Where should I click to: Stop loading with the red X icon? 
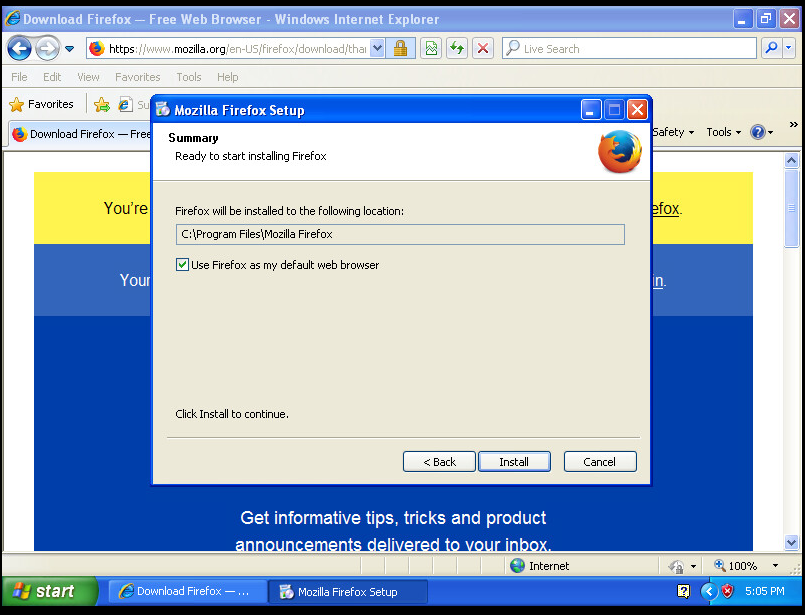pyautogui.click(x=483, y=49)
